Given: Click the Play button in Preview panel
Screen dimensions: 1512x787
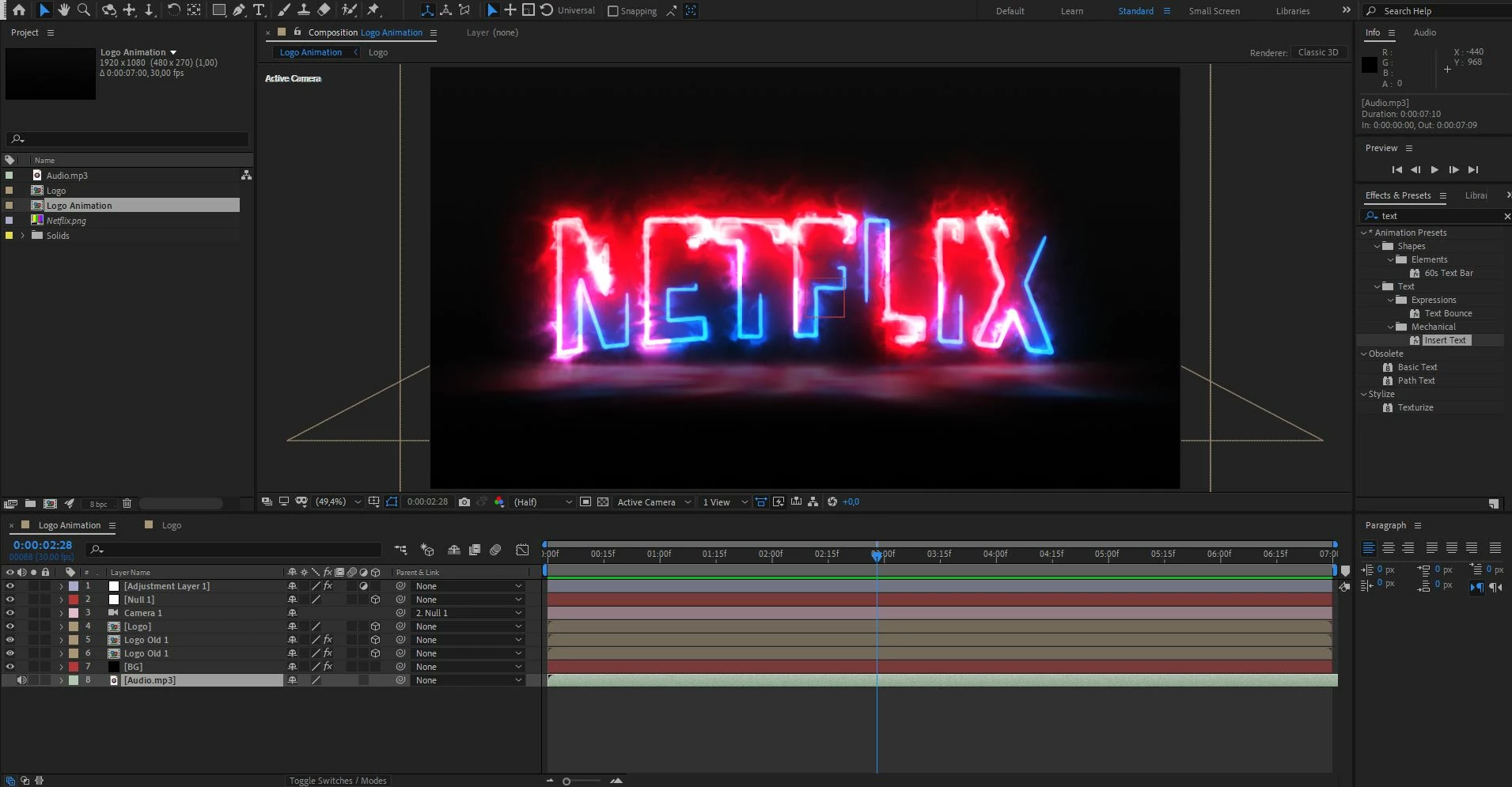Looking at the screenshot, I should pos(1434,169).
